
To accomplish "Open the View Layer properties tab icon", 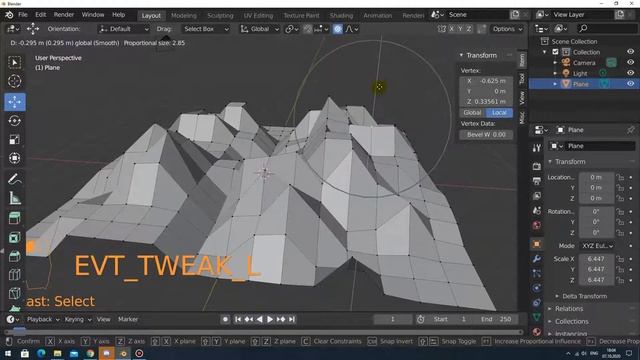I will coord(537,196).
